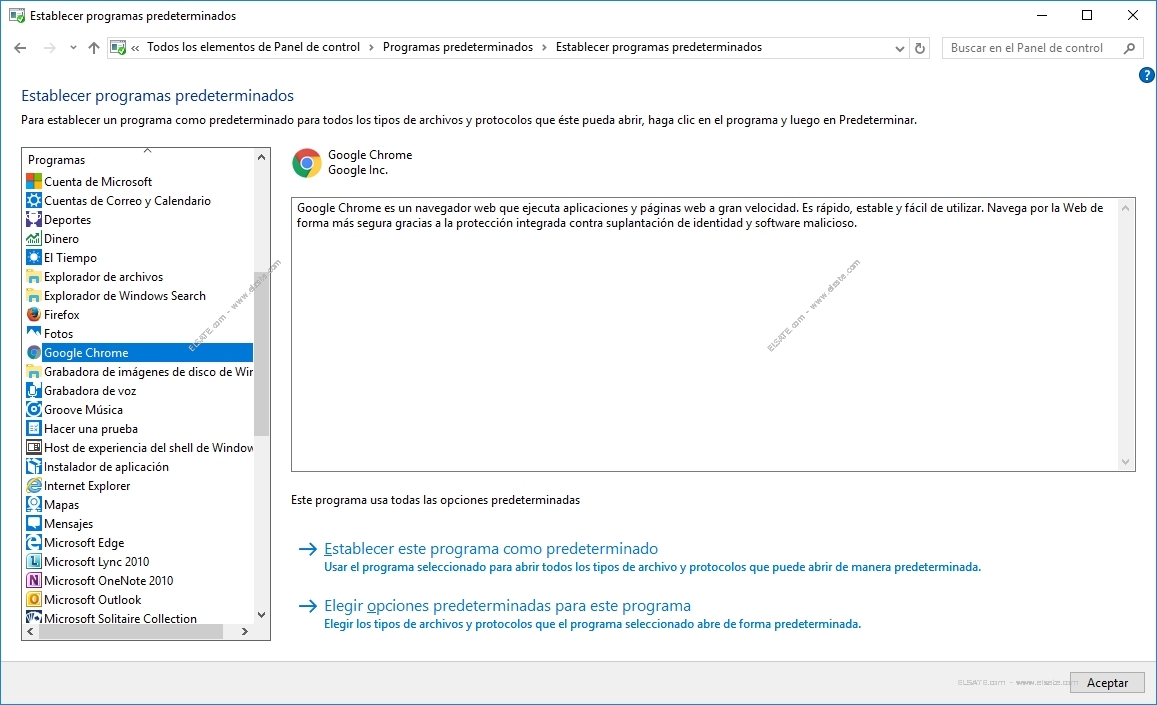Click the Firefox icon in the list
This screenshot has width=1157, height=705.
[x=34, y=314]
